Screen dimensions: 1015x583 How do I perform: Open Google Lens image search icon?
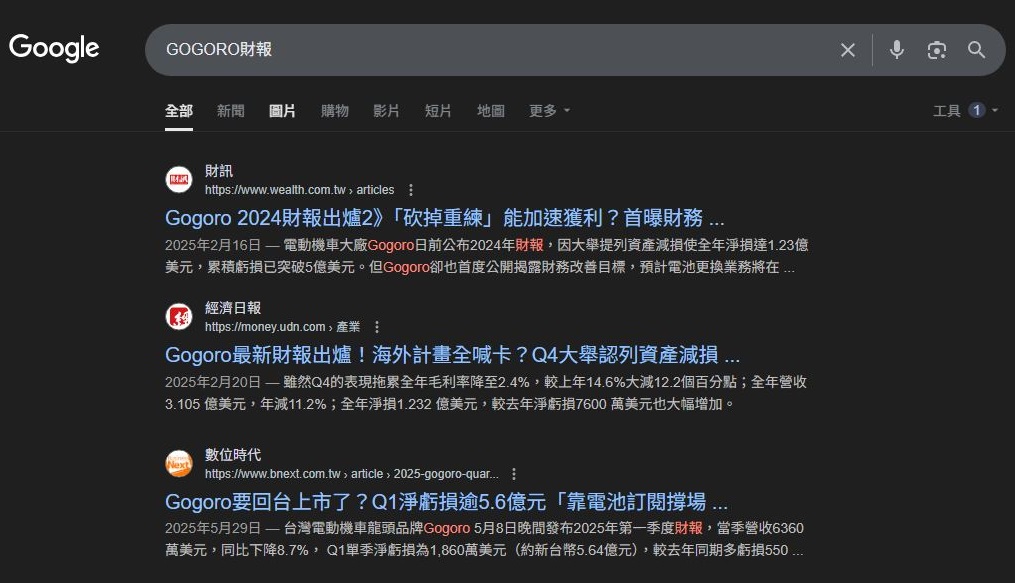(937, 50)
